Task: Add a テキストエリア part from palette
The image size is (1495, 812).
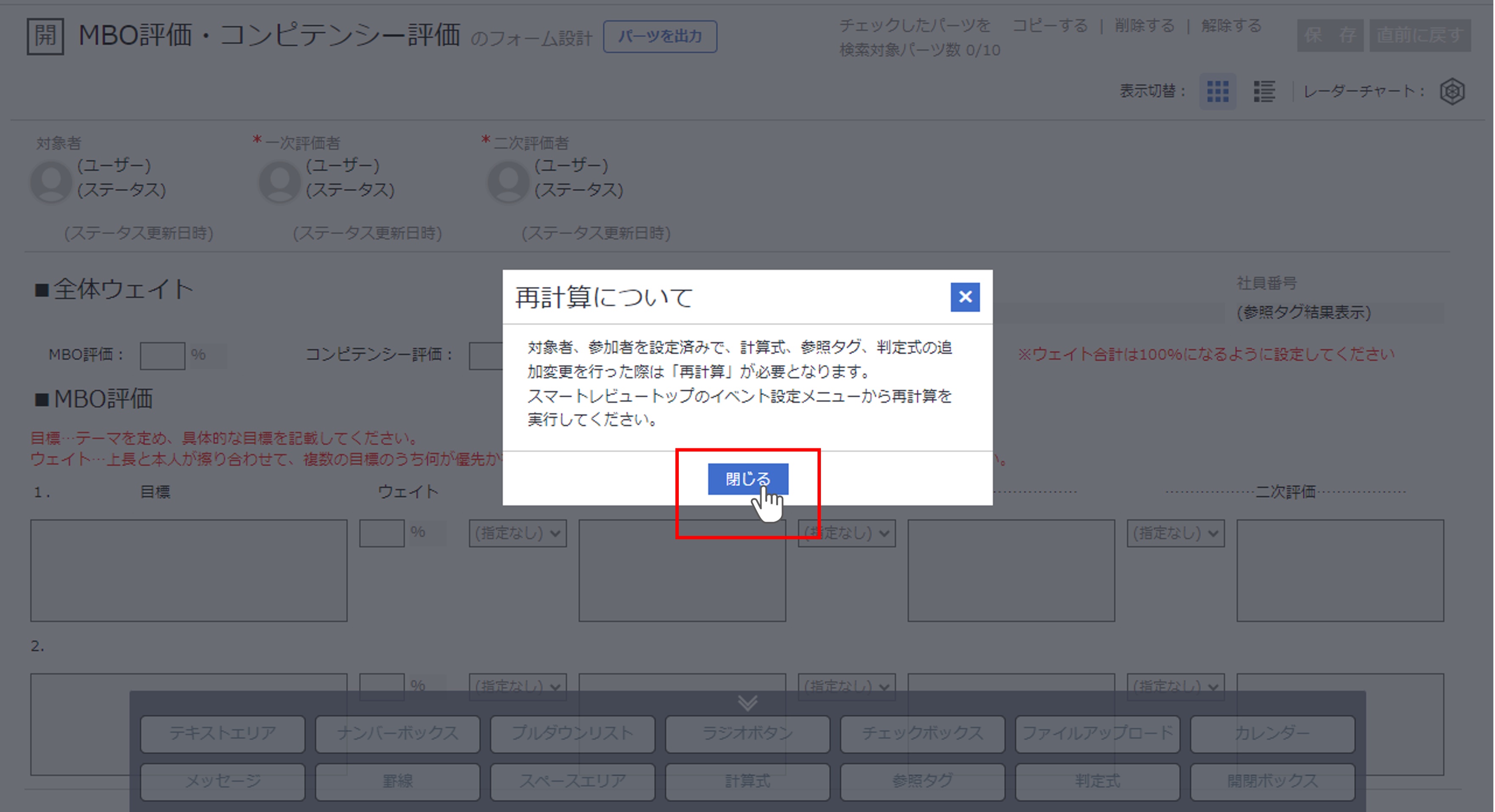Action: (x=223, y=733)
